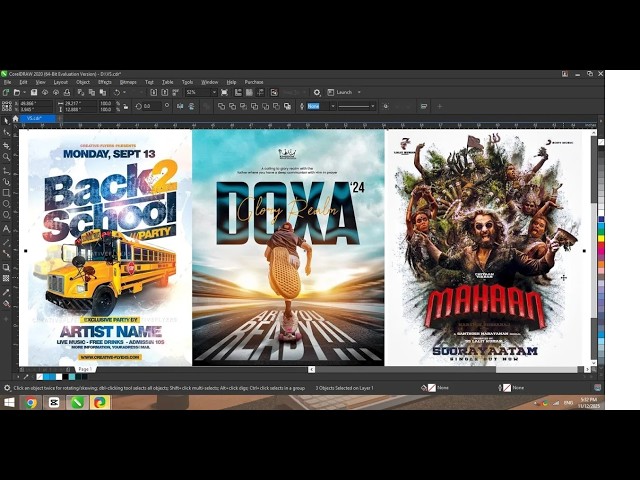The image size is (640, 480).
Task: Click the Copy icon in standard toolbar
Action: pyautogui.click(x=92, y=93)
